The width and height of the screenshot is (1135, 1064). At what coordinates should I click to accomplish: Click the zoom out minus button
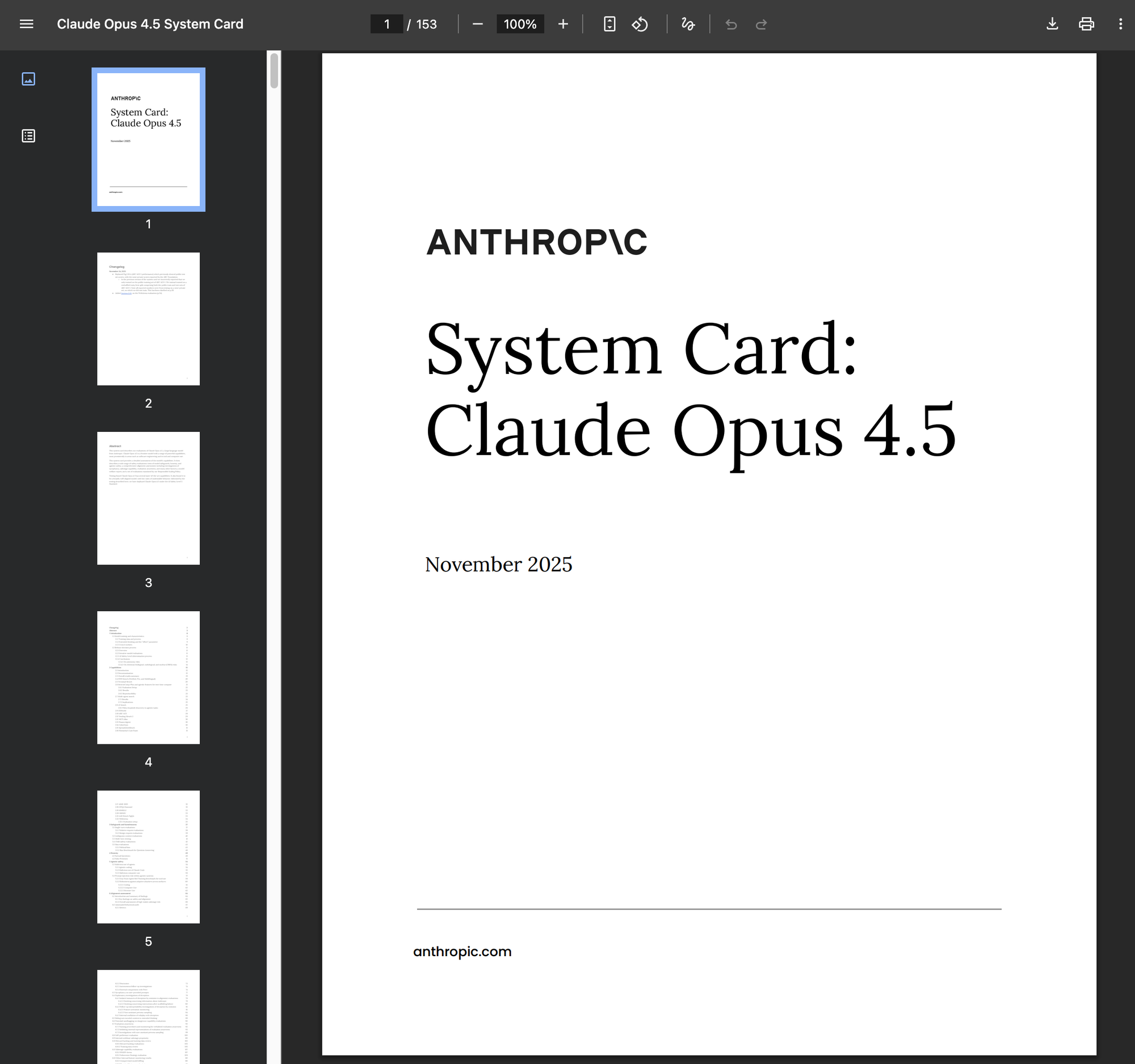point(478,24)
